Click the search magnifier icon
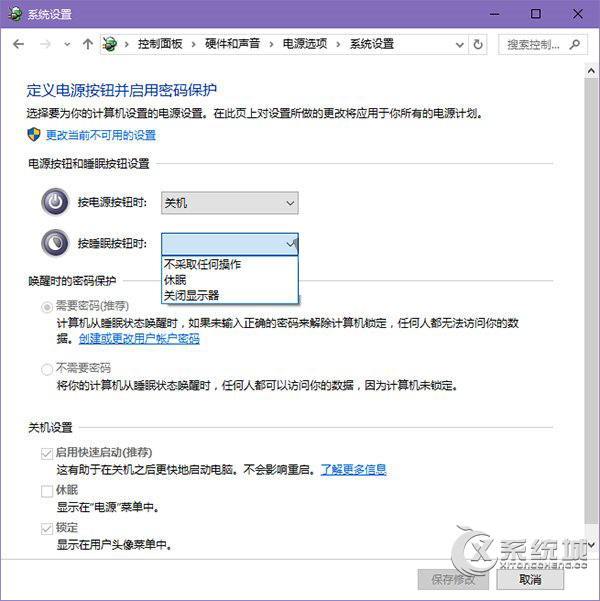The image size is (600, 601). (x=574, y=44)
